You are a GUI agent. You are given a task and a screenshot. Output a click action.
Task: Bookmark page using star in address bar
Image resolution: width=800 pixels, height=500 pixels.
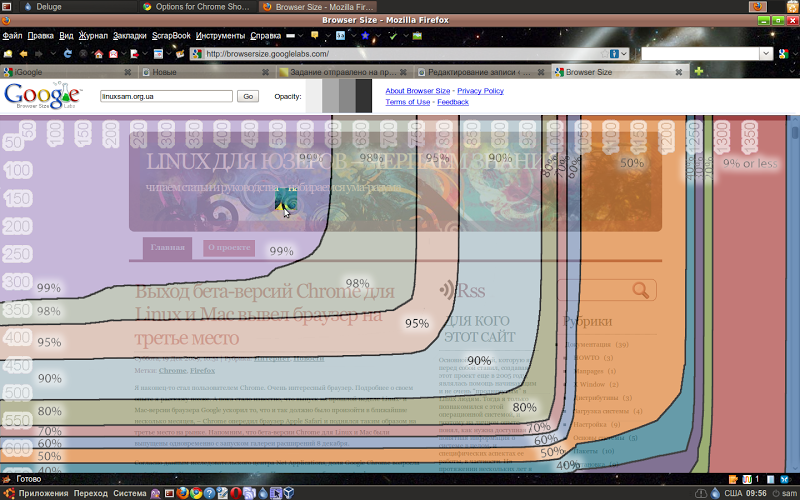coord(605,54)
